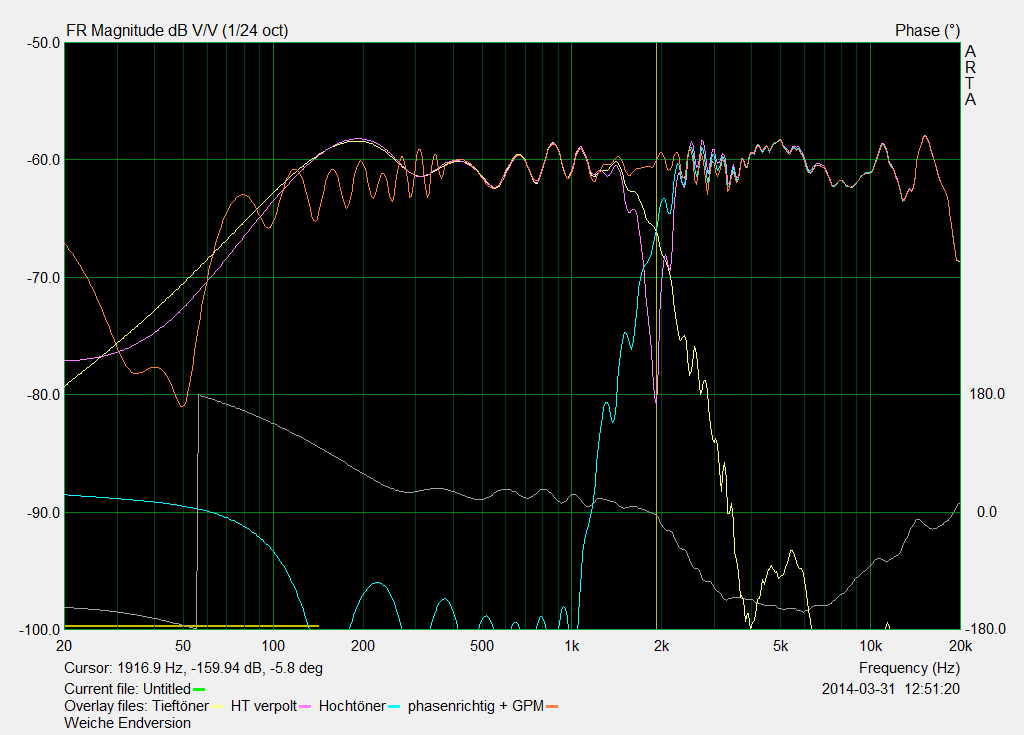The image size is (1024, 735).
Task: Click the 20k frequency axis tick label
Action: (x=959, y=645)
